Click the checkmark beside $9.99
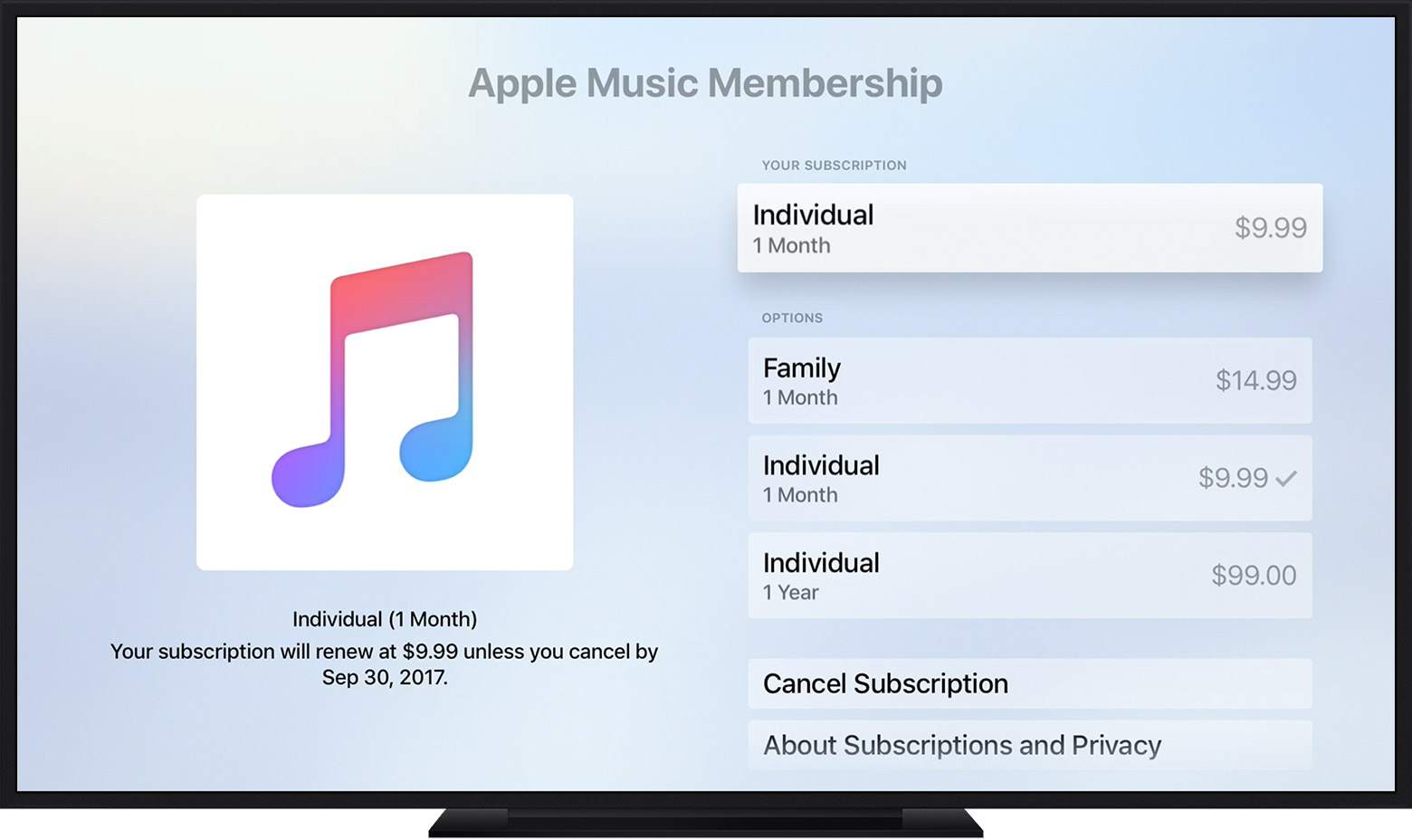Screen dimensions: 1412x840 (1286, 478)
